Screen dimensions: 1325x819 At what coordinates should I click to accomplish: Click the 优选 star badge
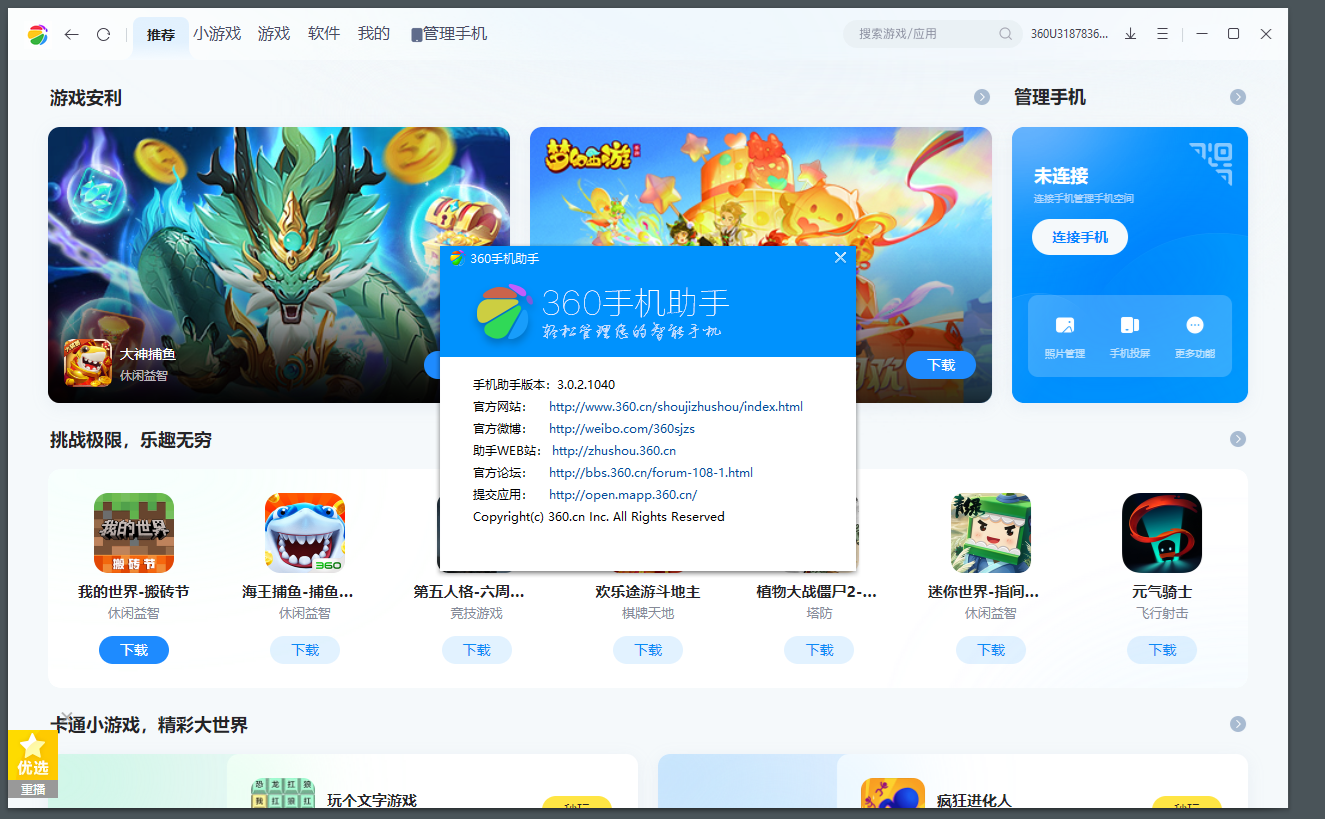point(33,756)
